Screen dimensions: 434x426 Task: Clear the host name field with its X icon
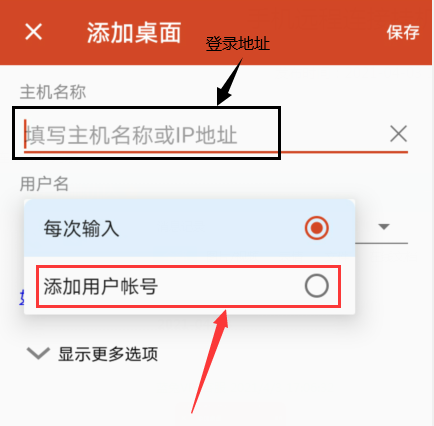398,134
